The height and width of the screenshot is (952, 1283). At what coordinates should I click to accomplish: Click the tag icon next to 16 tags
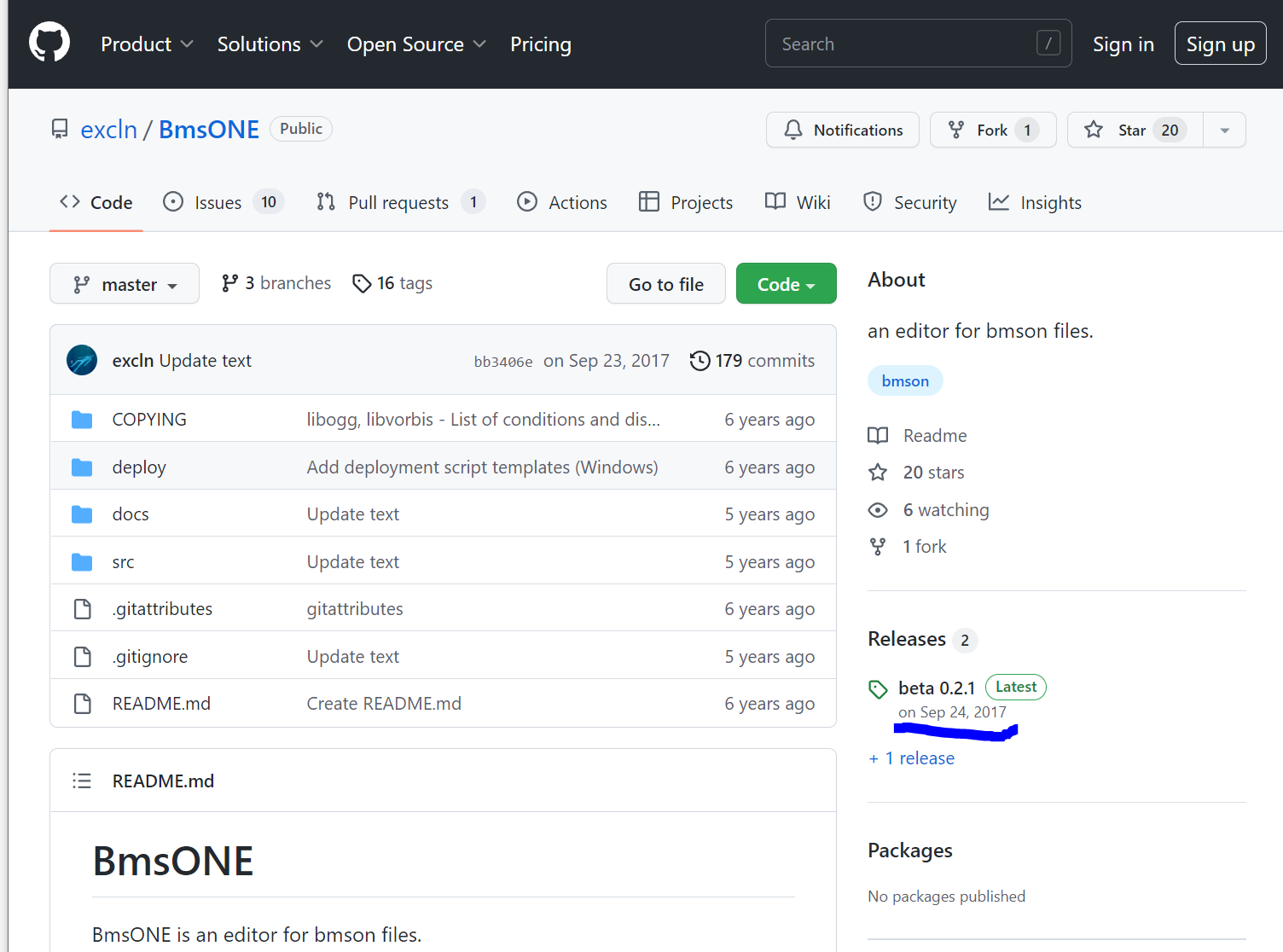point(362,283)
